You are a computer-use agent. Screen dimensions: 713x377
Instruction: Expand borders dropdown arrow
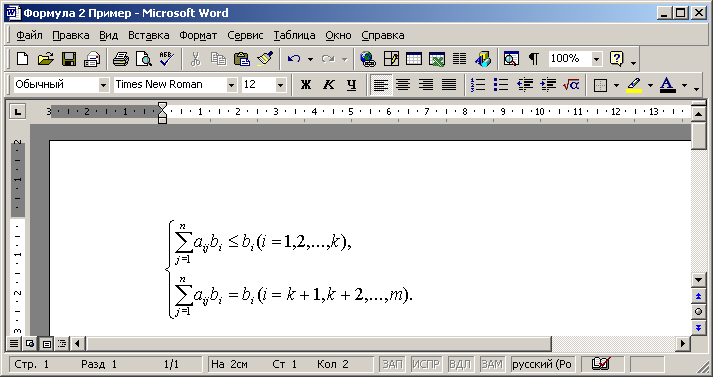click(616, 85)
